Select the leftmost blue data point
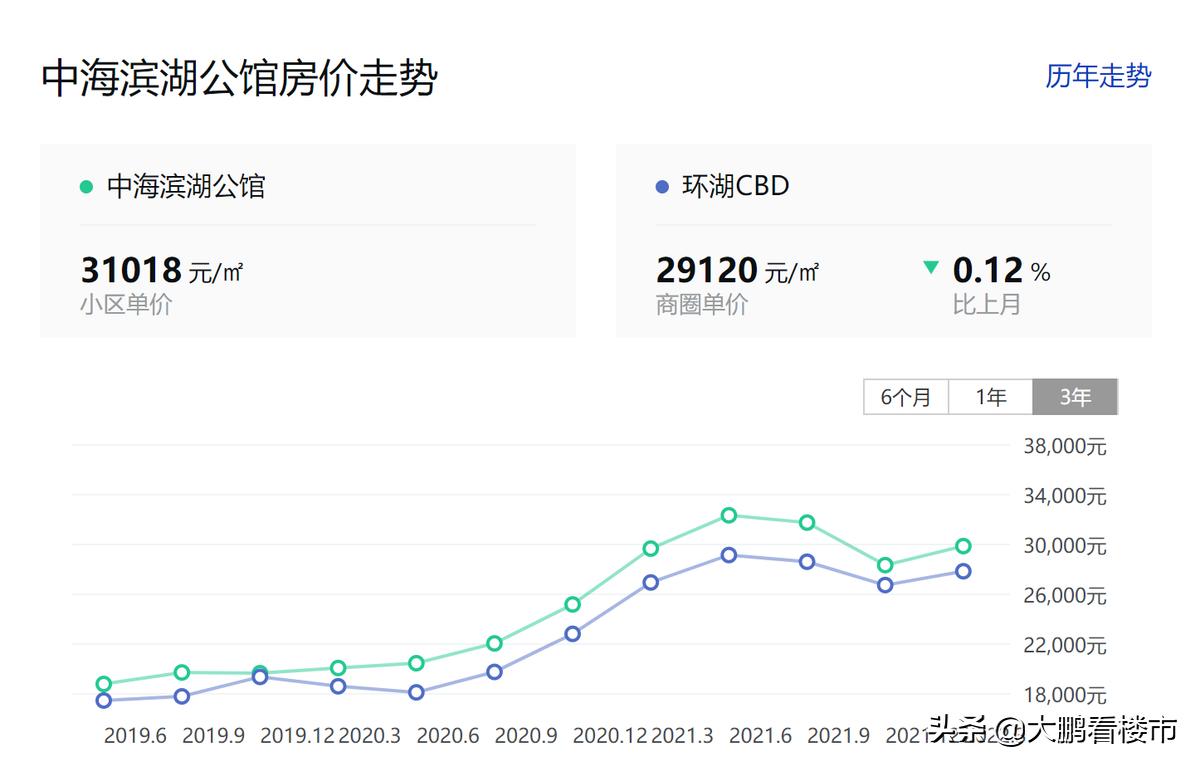Image resolution: width=1200 pixels, height=767 pixels. pyautogui.click(x=103, y=701)
